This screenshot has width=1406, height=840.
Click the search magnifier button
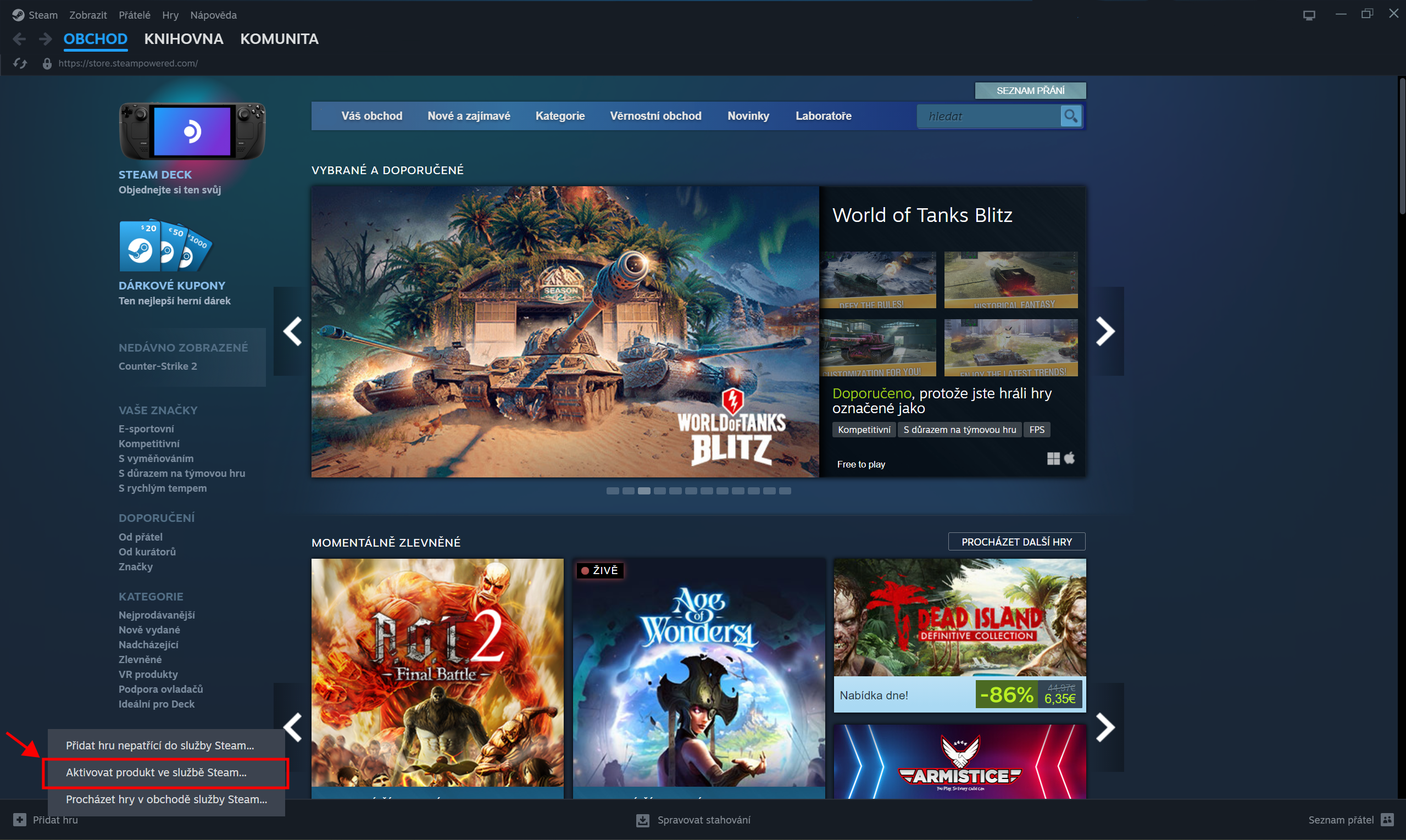pos(1070,116)
